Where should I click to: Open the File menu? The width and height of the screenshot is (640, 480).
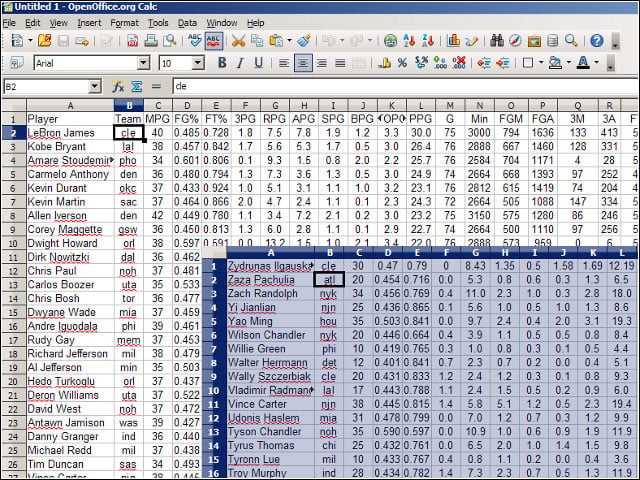pos(9,23)
